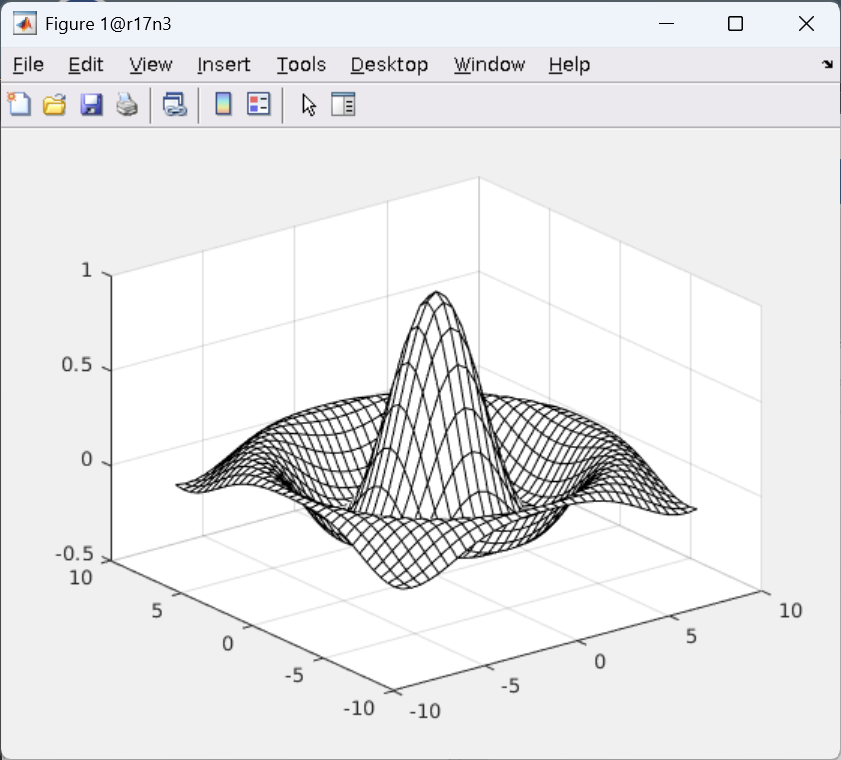This screenshot has width=841, height=760.
Task: Open the Property Inspector icon
Action: pyautogui.click(x=343, y=104)
